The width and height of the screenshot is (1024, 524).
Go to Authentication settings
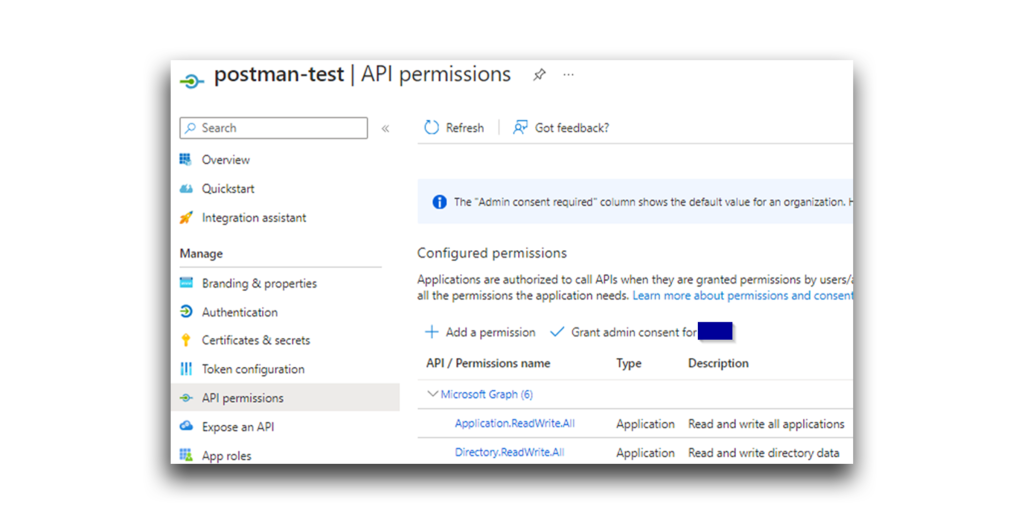point(240,312)
